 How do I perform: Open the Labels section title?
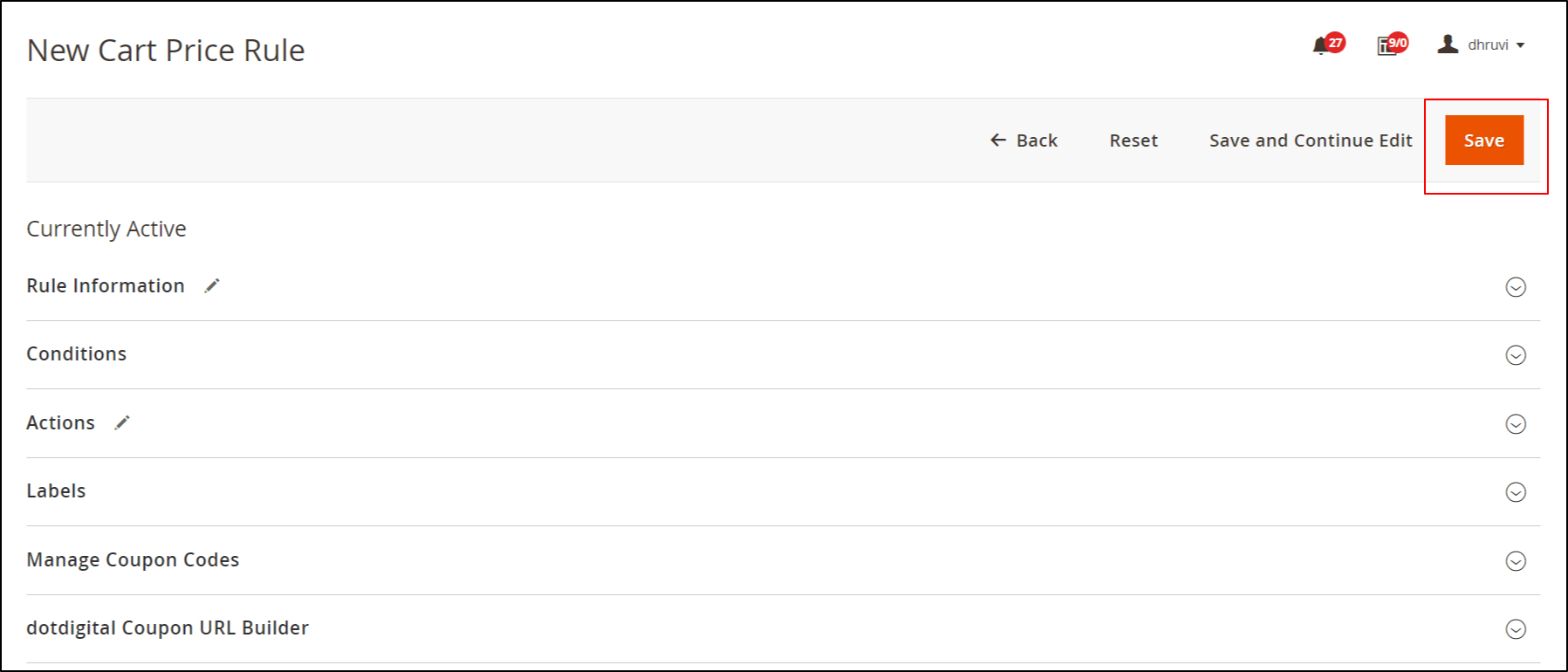[56, 490]
